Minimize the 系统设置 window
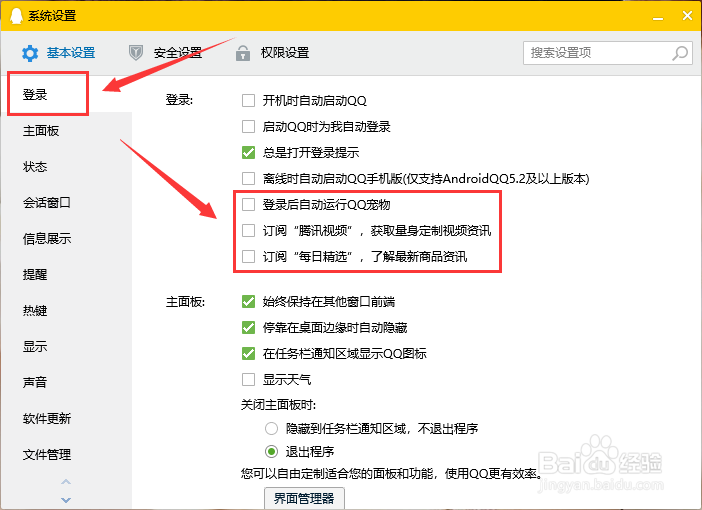Viewport: 702px width, 510px height. 658,17
